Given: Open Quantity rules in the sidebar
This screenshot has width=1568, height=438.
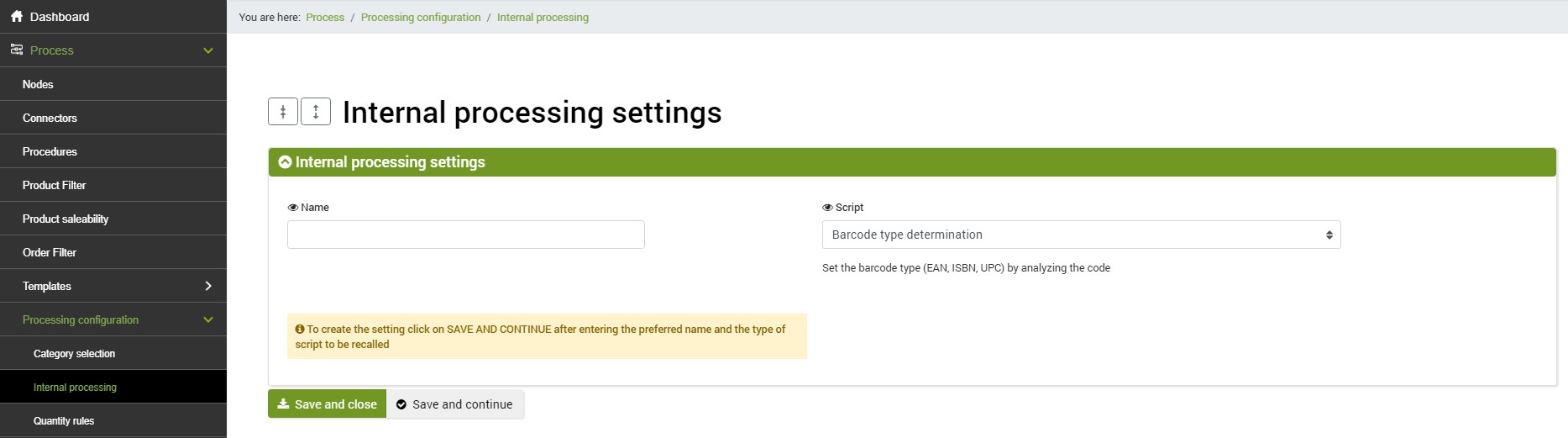Looking at the screenshot, I should pos(64,421).
